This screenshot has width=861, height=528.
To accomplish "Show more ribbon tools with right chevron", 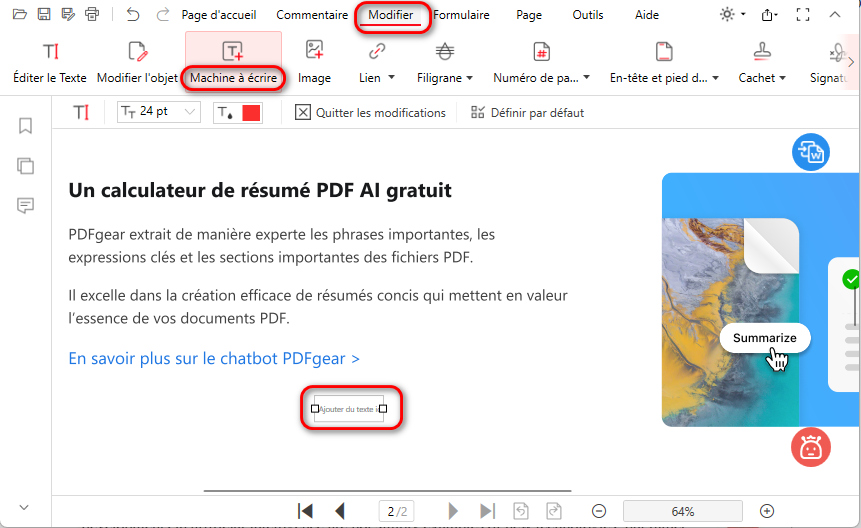I will 851,62.
